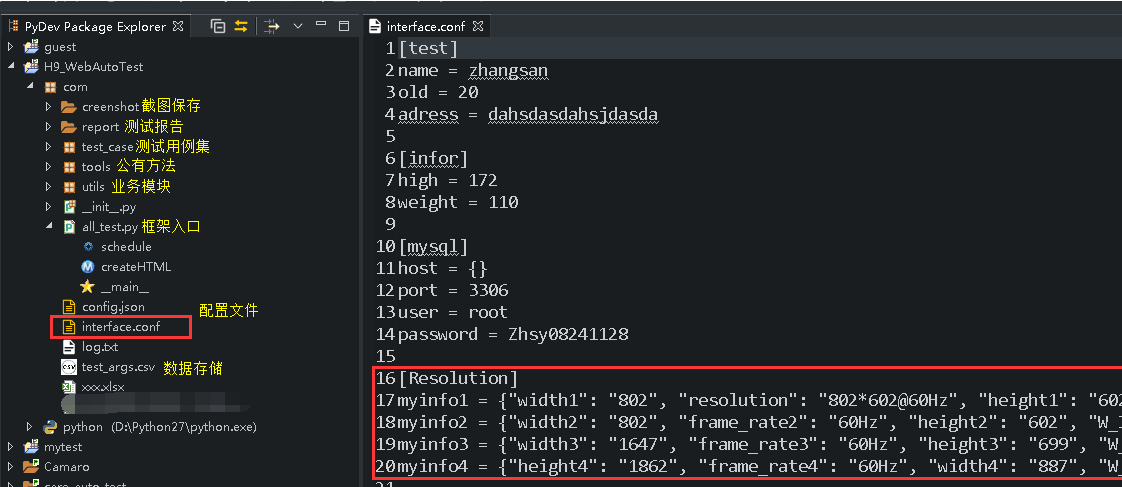Expand the guest project
The width and height of the screenshot is (1122, 487).
pos(11,46)
